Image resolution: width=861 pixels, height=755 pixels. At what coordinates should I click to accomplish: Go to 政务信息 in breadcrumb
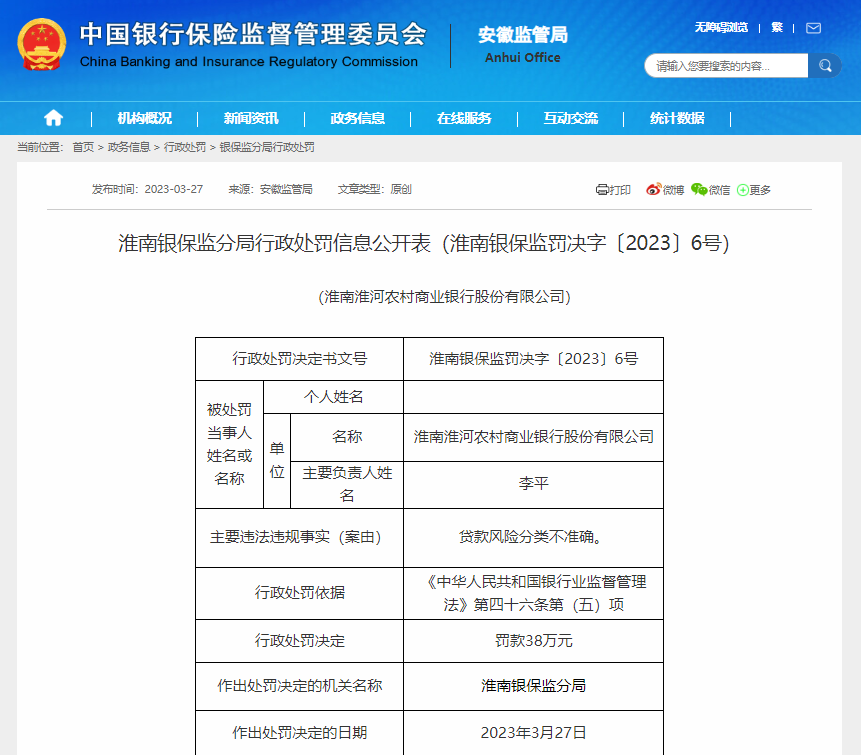click(x=128, y=147)
